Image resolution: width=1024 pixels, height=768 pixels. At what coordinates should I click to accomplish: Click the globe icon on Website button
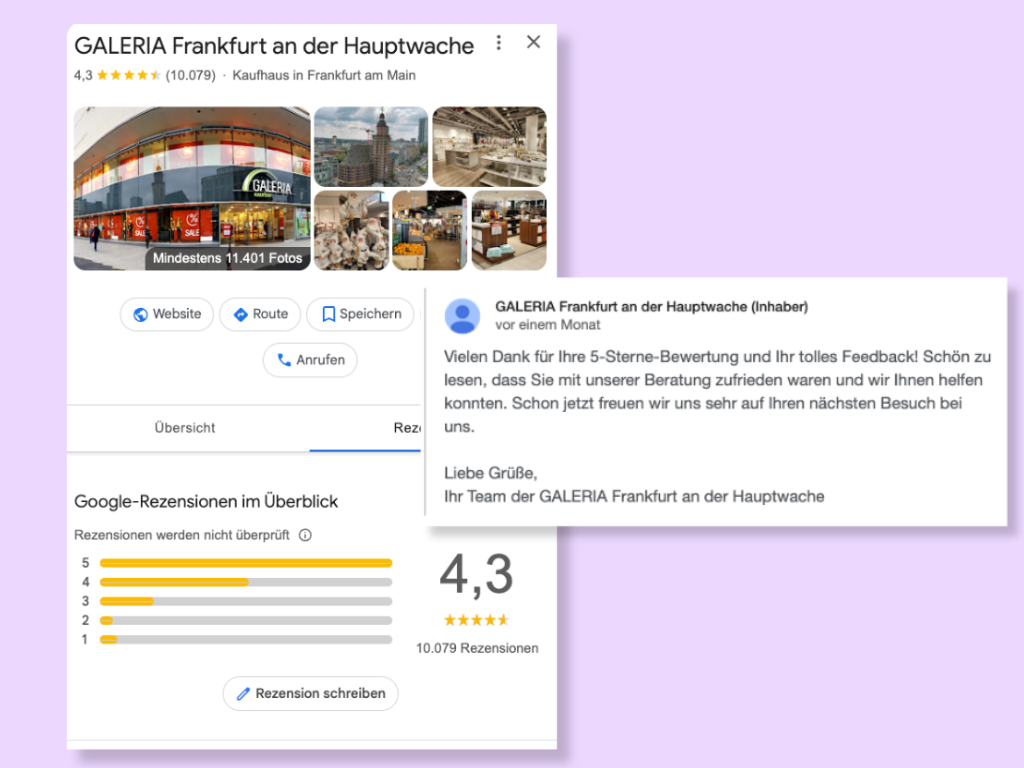click(x=140, y=315)
